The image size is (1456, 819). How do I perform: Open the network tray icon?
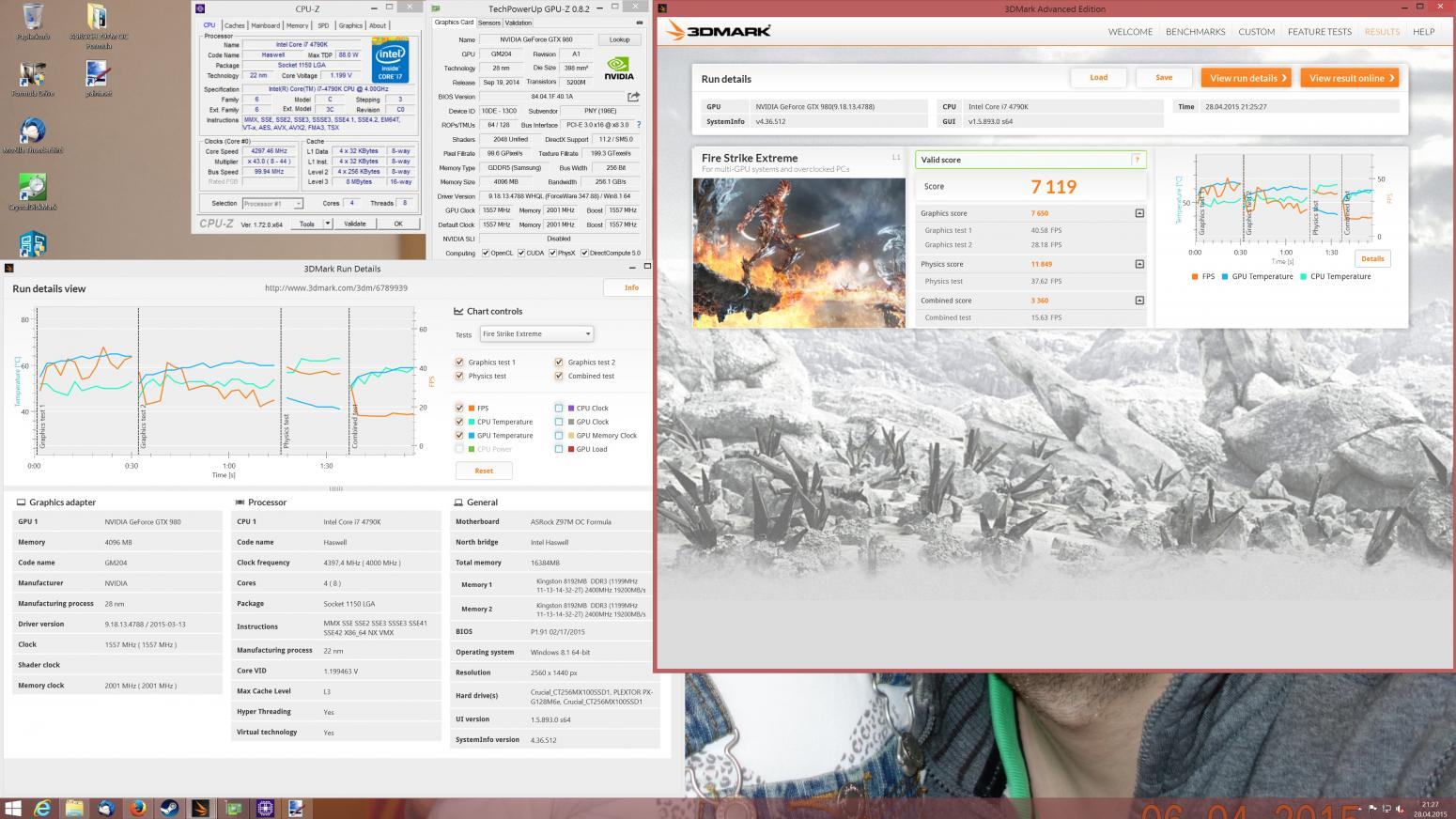[1386, 809]
